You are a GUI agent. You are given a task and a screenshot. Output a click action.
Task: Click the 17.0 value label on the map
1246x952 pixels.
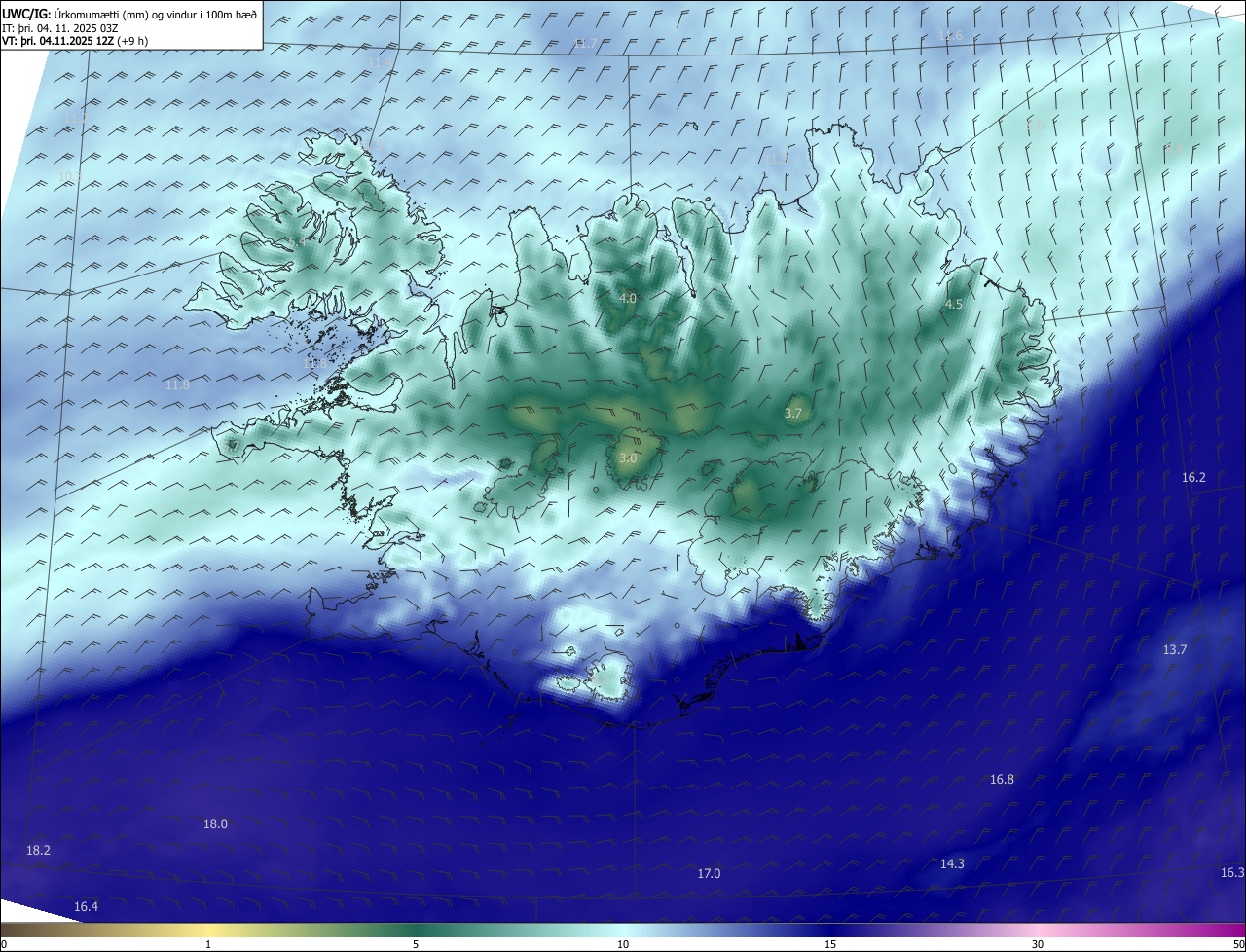tap(709, 874)
